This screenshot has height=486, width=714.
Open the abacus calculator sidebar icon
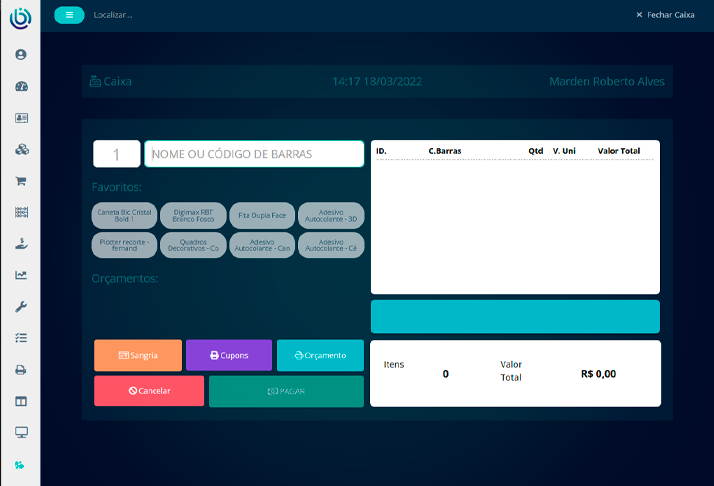20,213
